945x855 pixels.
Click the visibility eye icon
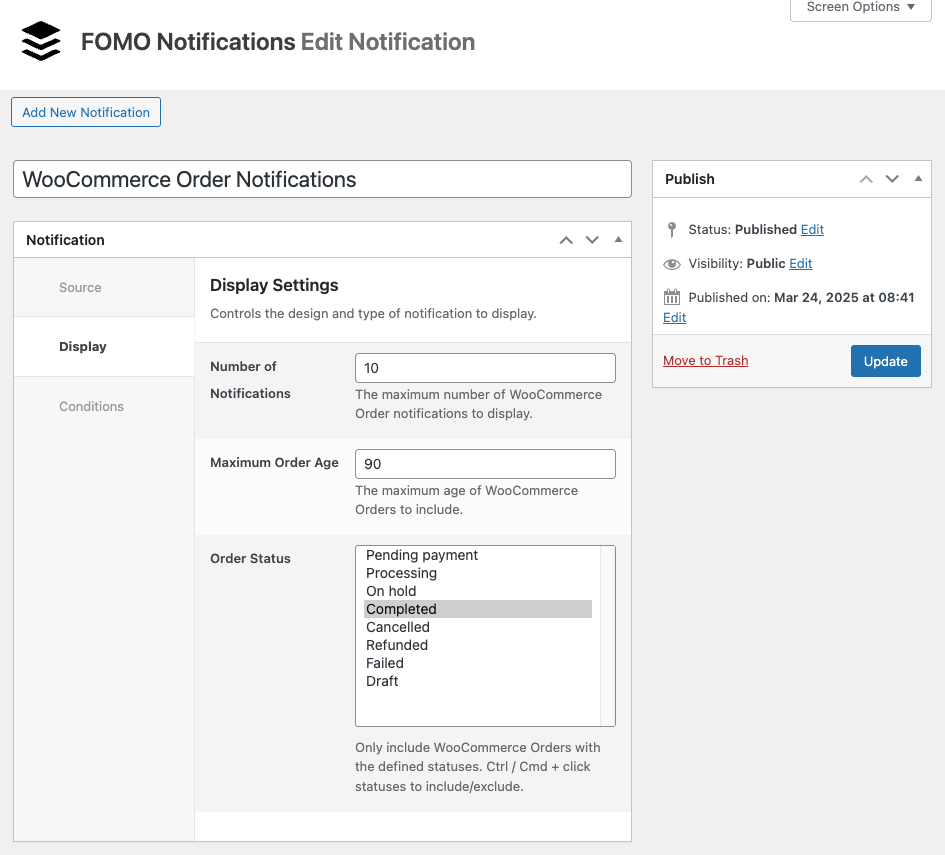[x=672, y=264]
